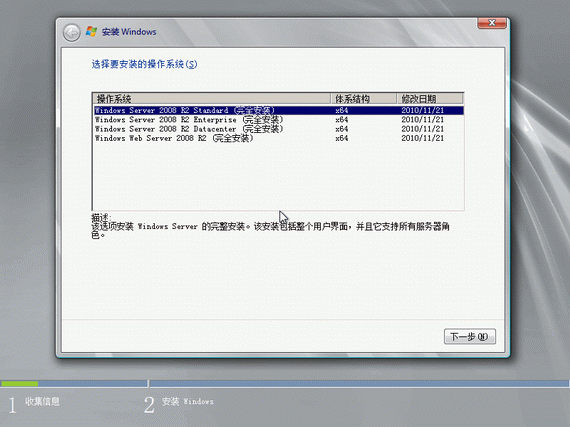Image resolution: width=570 pixels, height=427 pixels.
Task: Click the description text about Windows Server
Action: pyautogui.click(x=270, y=230)
